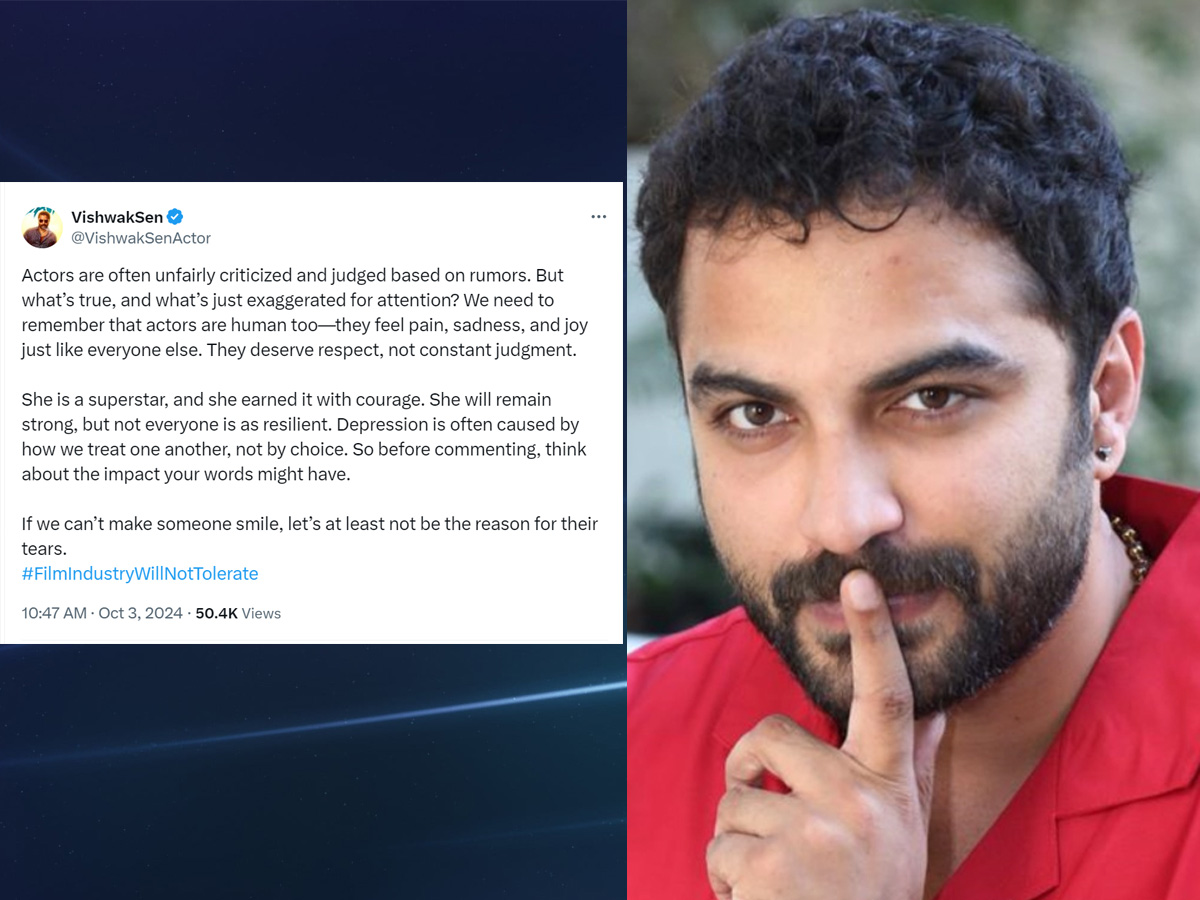
Task: Open the photo of man in red shirt
Action: coord(914,450)
